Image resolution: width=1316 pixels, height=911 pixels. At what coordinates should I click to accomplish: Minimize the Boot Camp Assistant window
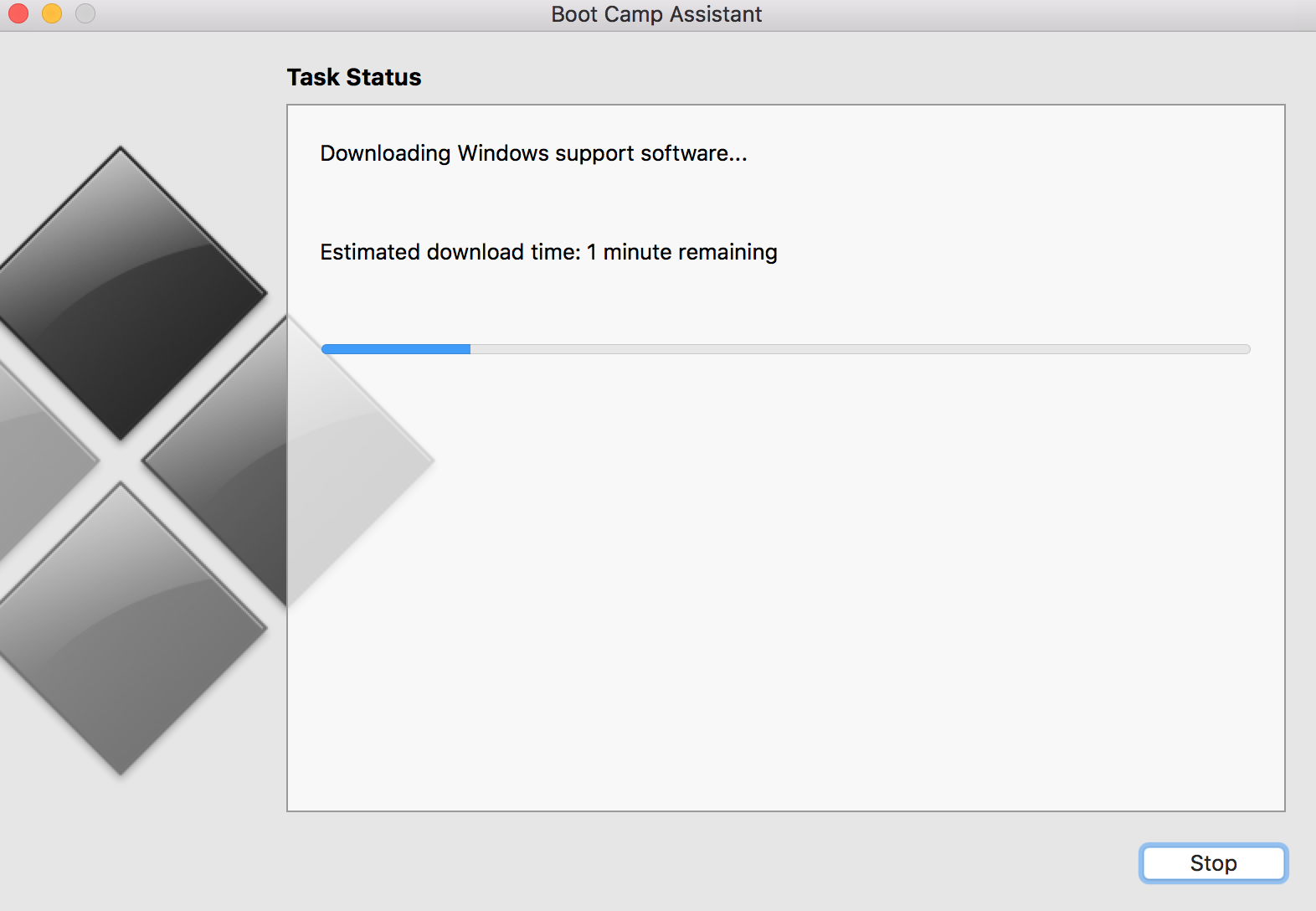point(52,13)
